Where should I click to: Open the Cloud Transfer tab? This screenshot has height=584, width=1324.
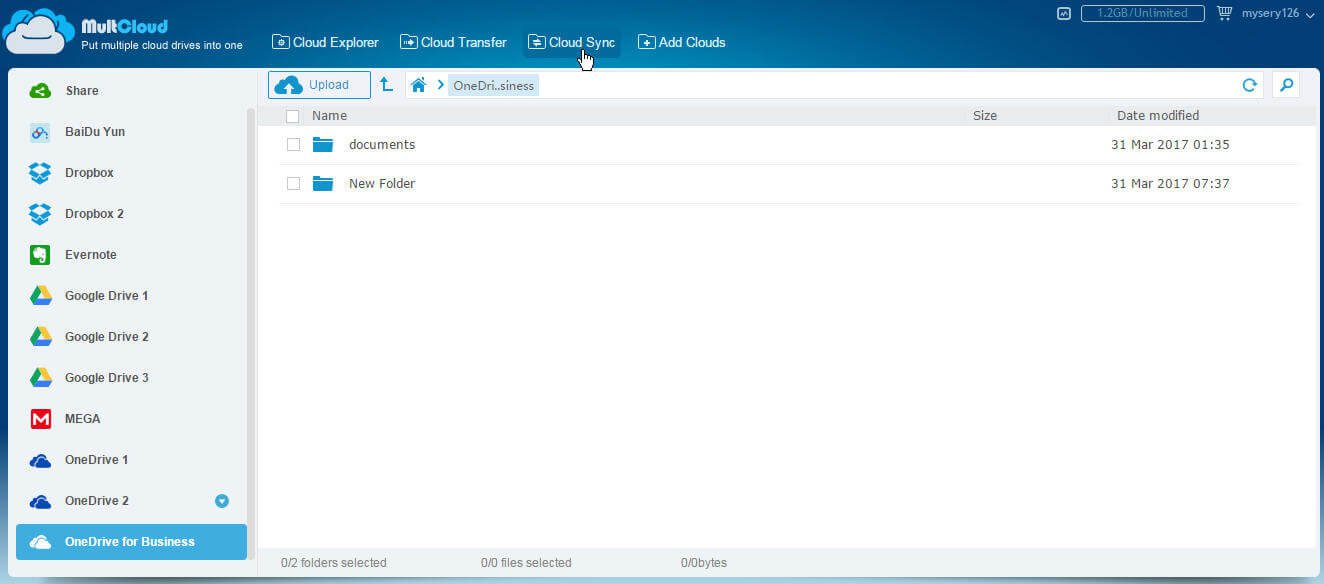click(453, 43)
